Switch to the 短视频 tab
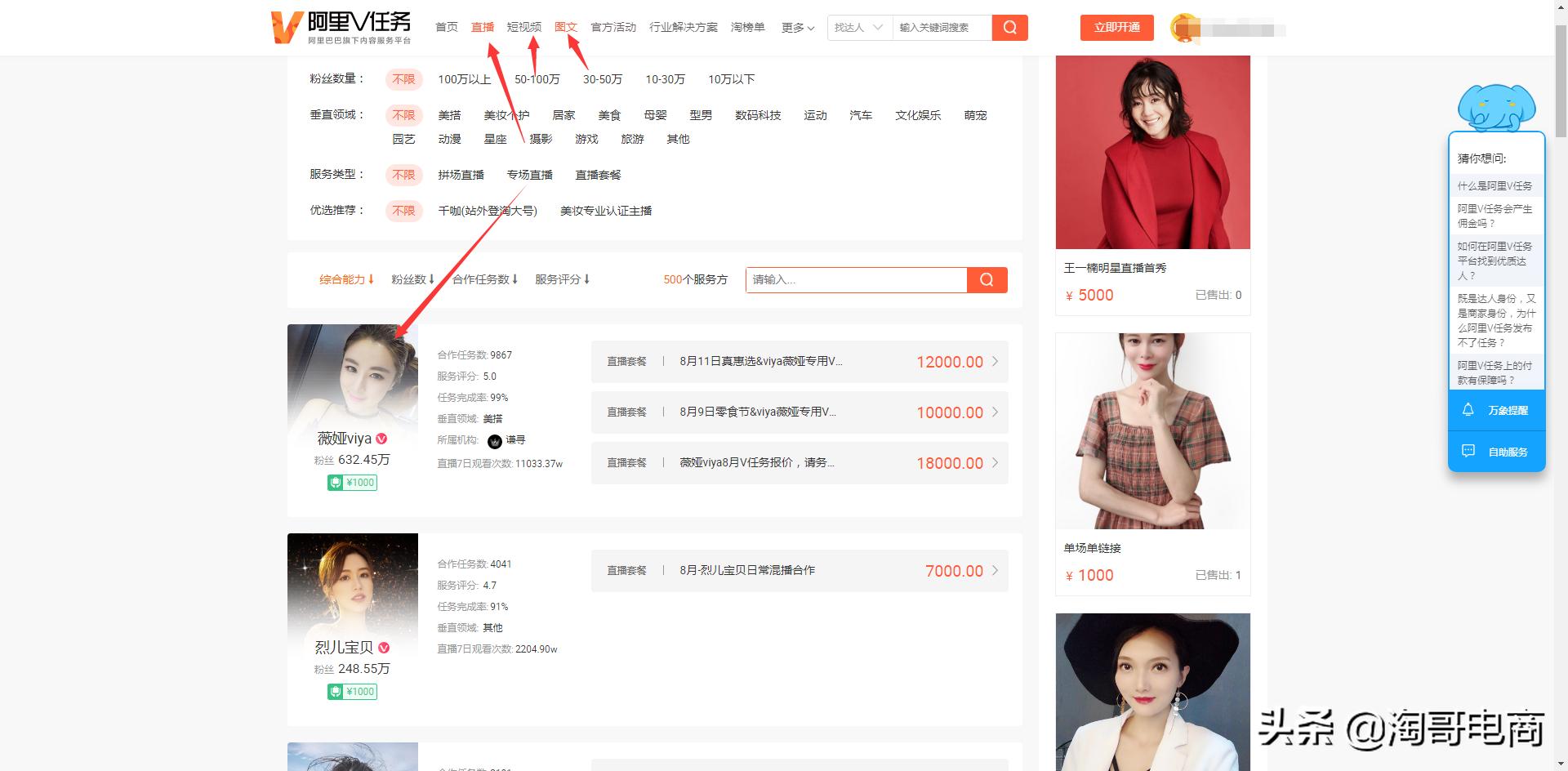Image resolution: width=1568 pixels, height=771 pixels. [x=523, y=27]
